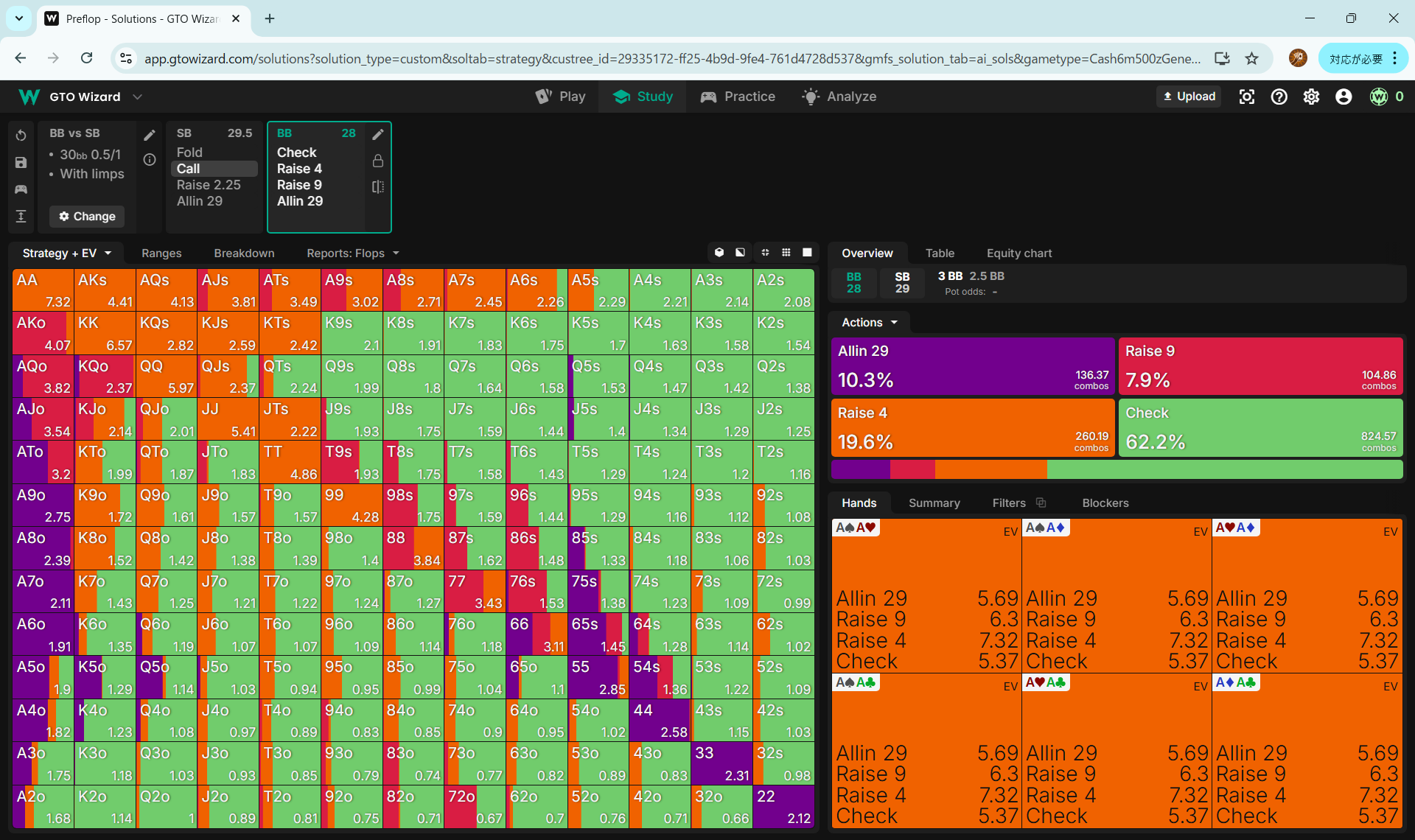Switch to the Equity chart tab
The height and width of the screenshot is (840, 1415).
click(x=1019, y=253)
